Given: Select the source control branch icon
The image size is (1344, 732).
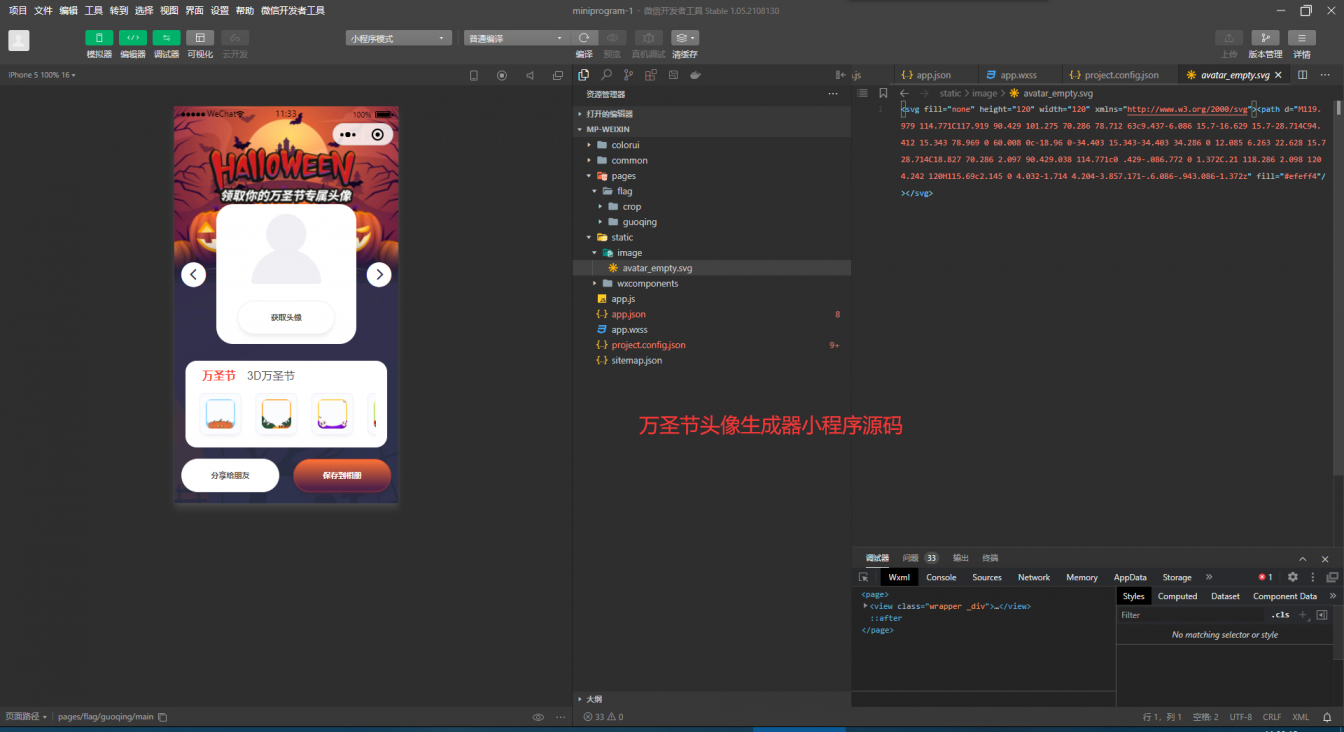Looking at the screenshot, I should coord(628,74).
